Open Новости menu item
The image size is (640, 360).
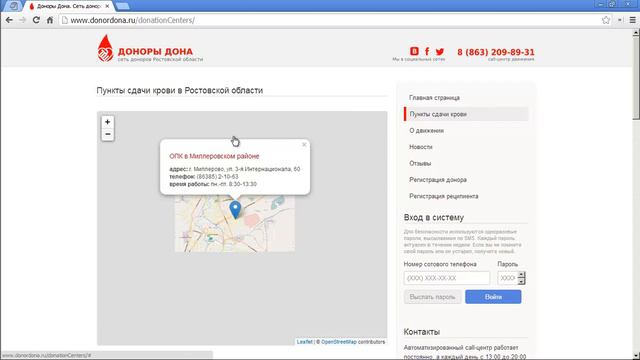420,147
